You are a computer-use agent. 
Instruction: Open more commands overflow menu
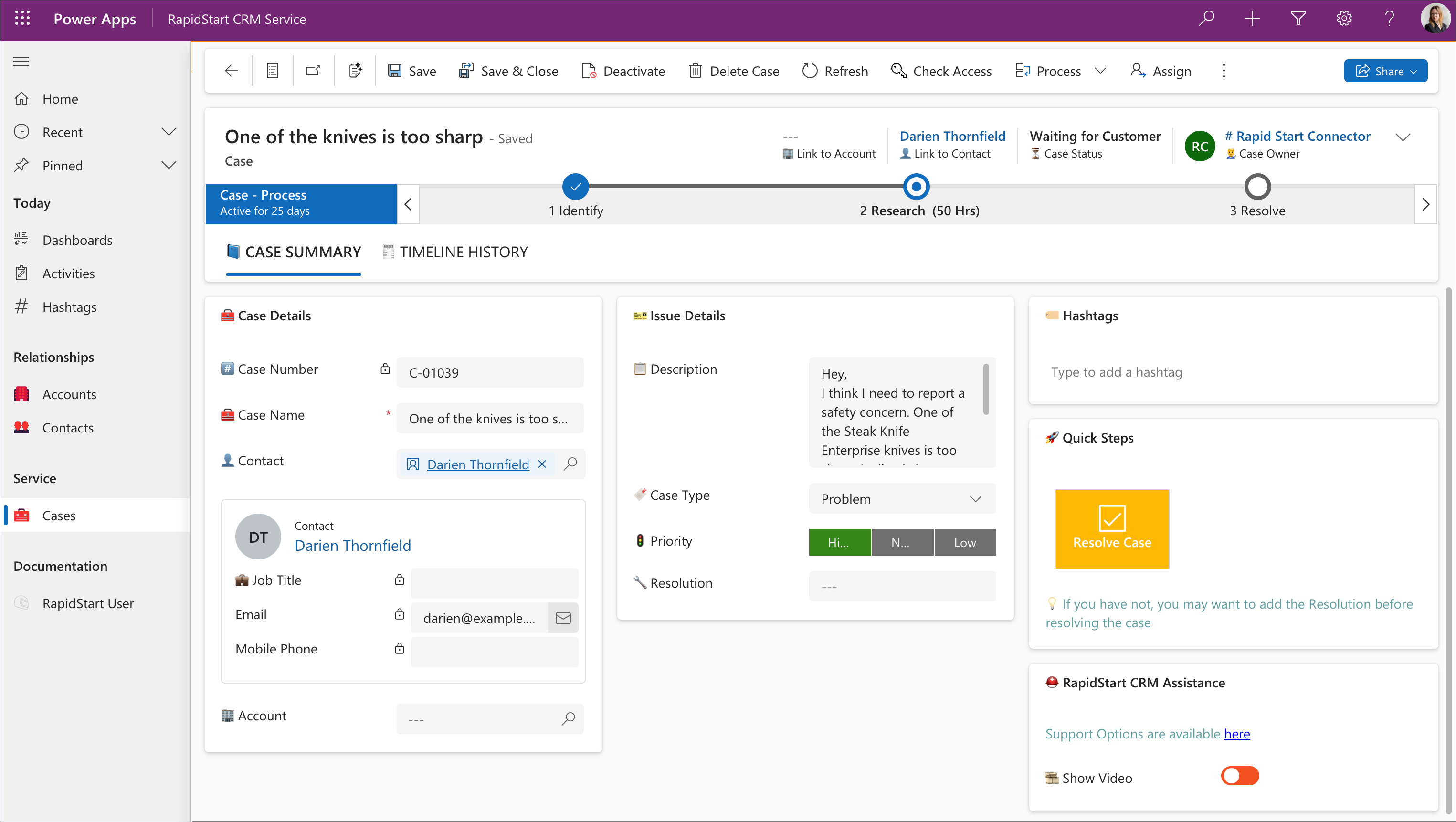click(x=1224, y=71)
